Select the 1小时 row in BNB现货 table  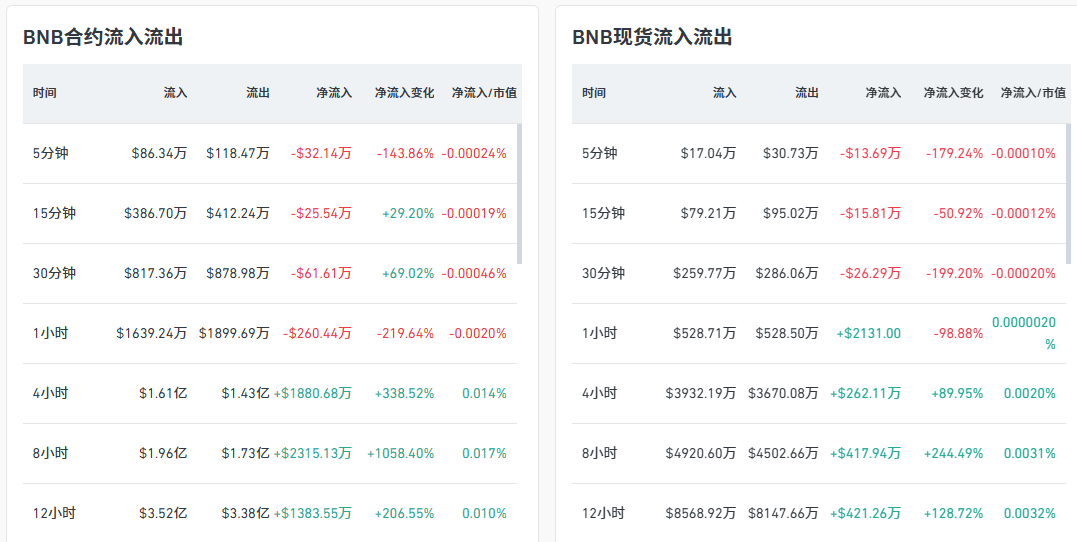[x=821, y=333]
